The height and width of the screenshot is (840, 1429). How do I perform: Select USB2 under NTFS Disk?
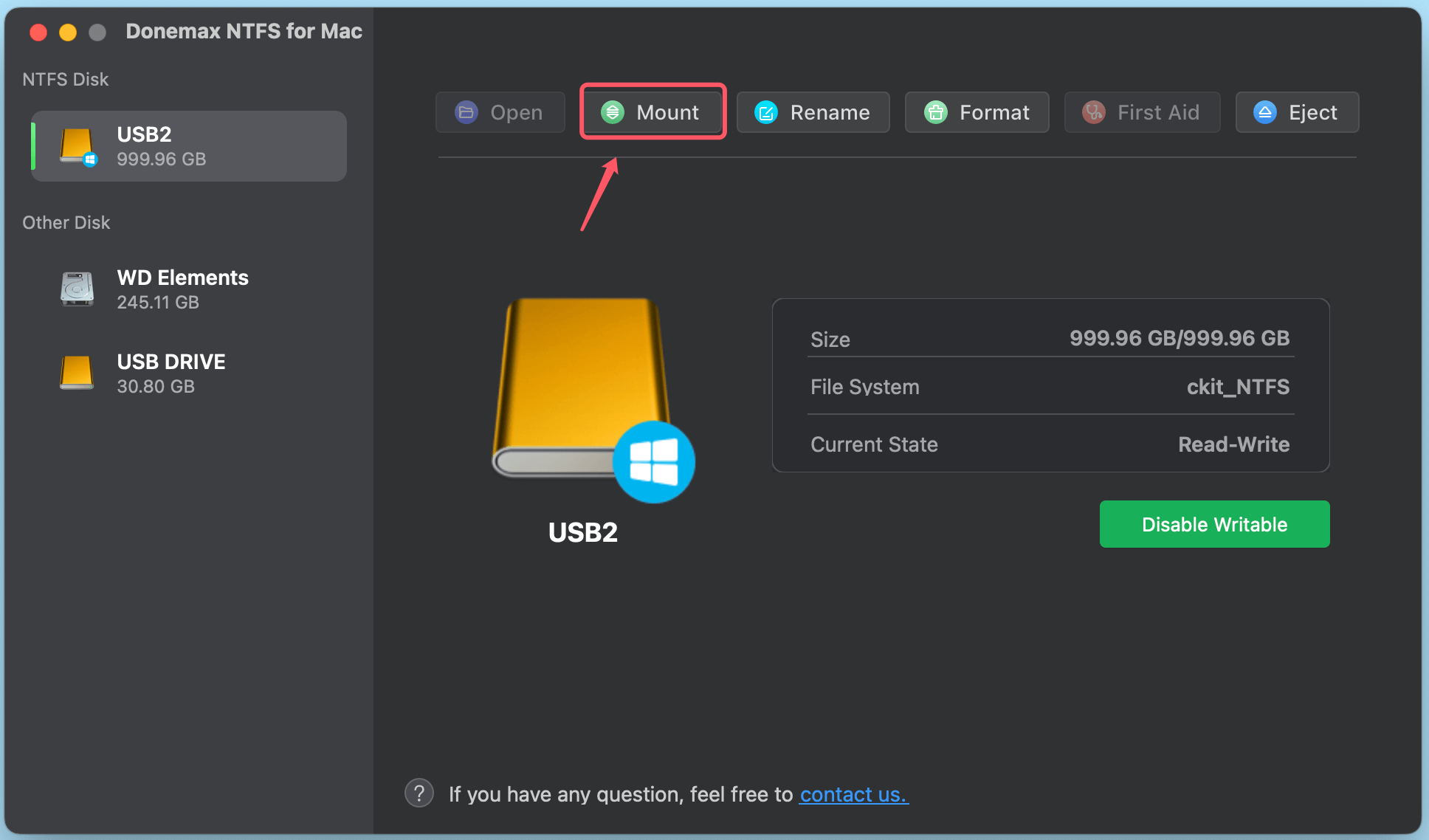click(x=187, y=145)
